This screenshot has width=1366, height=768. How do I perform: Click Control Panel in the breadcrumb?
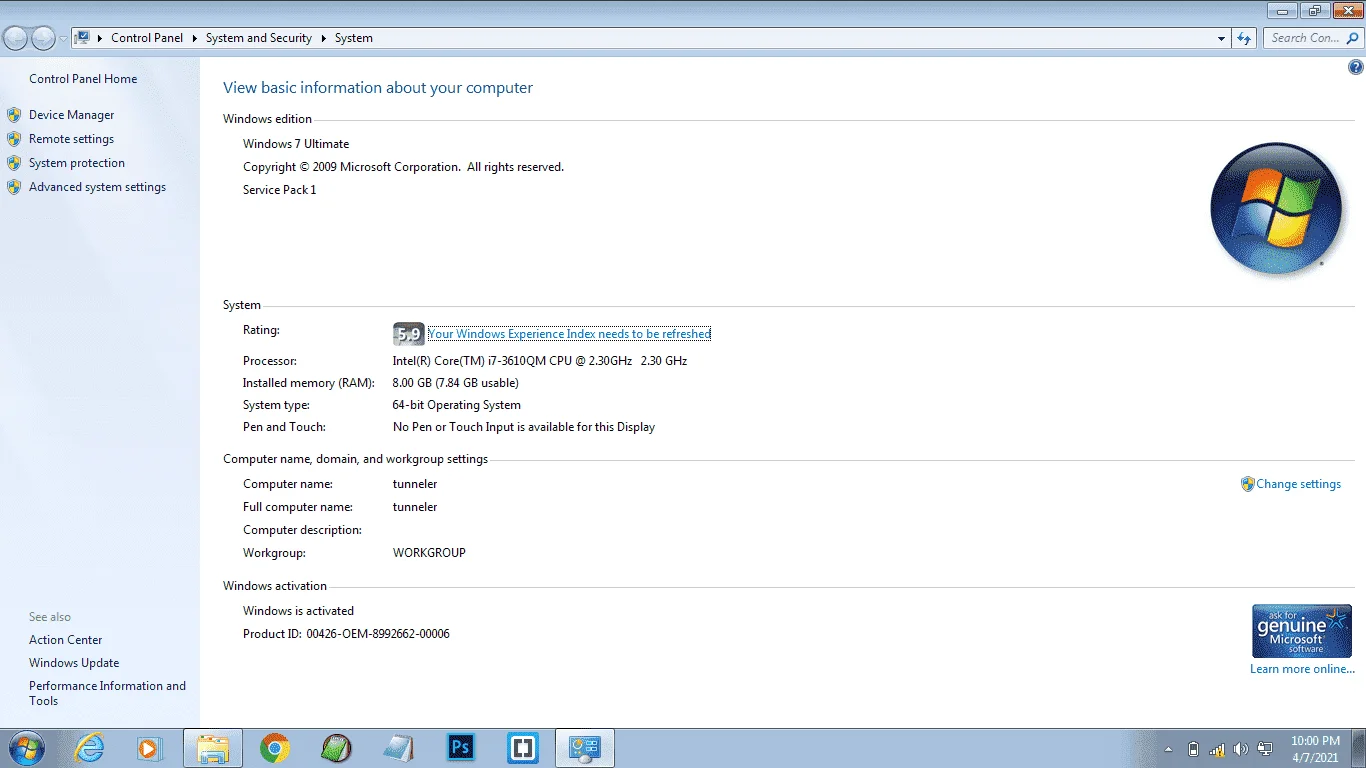[147, 38]
